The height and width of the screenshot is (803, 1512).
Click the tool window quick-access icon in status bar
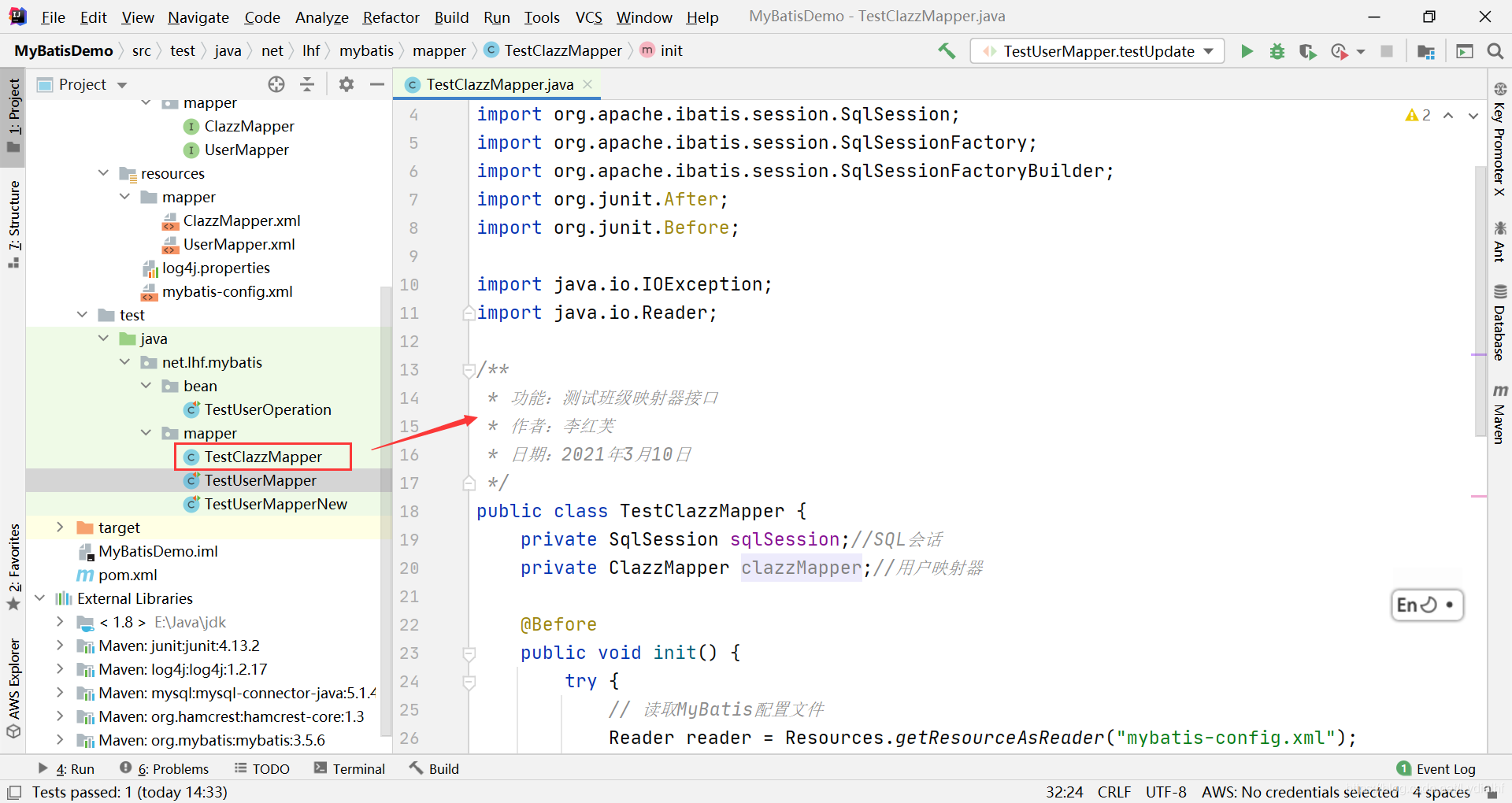pyautogui.click(x=13, y=792)
